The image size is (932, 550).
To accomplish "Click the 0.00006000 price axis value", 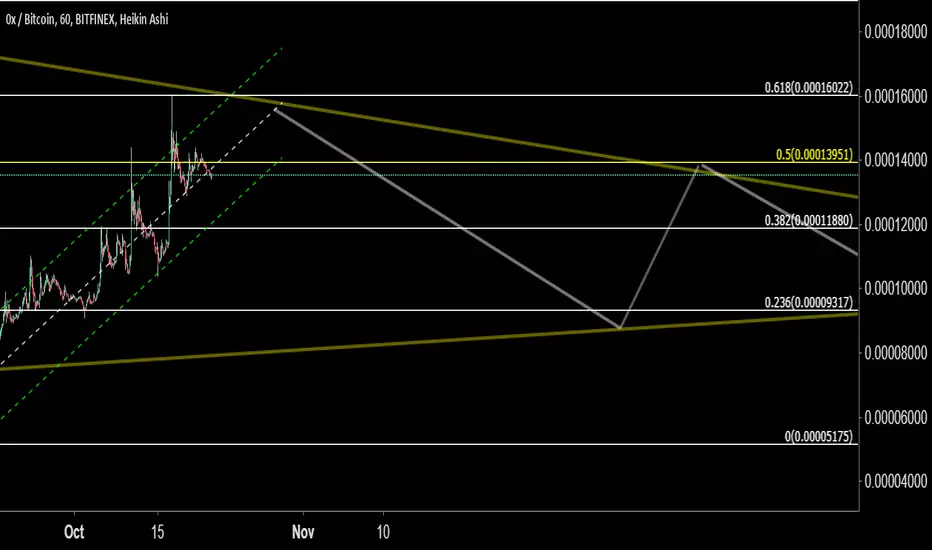I will [896, 417].
